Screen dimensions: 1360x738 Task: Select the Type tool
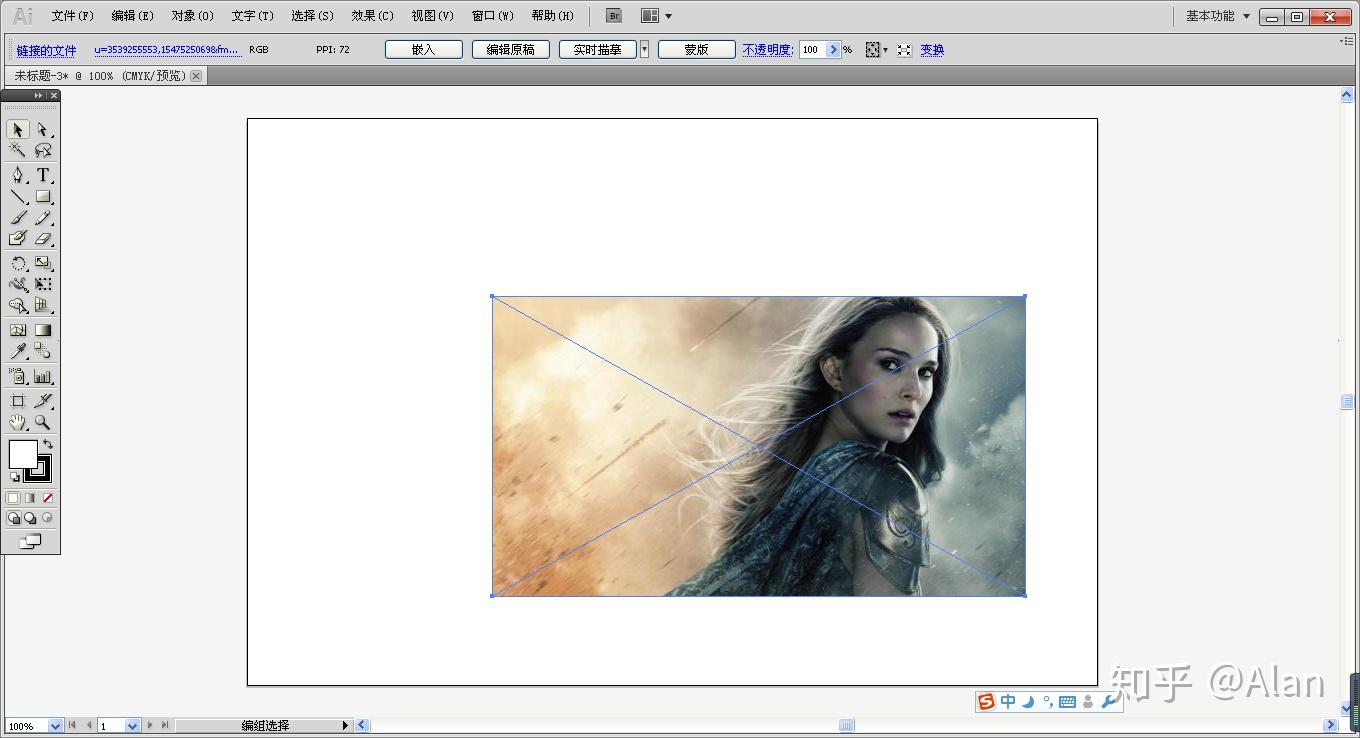pos(43,175)
